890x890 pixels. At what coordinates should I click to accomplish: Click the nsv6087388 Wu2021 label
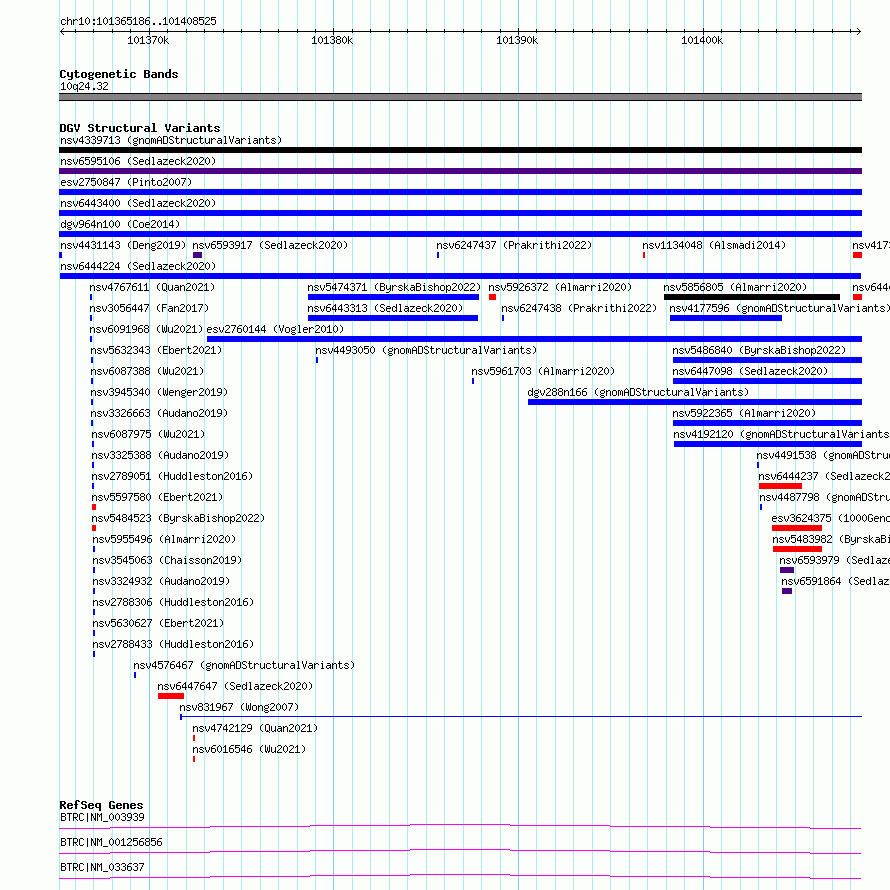pos(148,371)
